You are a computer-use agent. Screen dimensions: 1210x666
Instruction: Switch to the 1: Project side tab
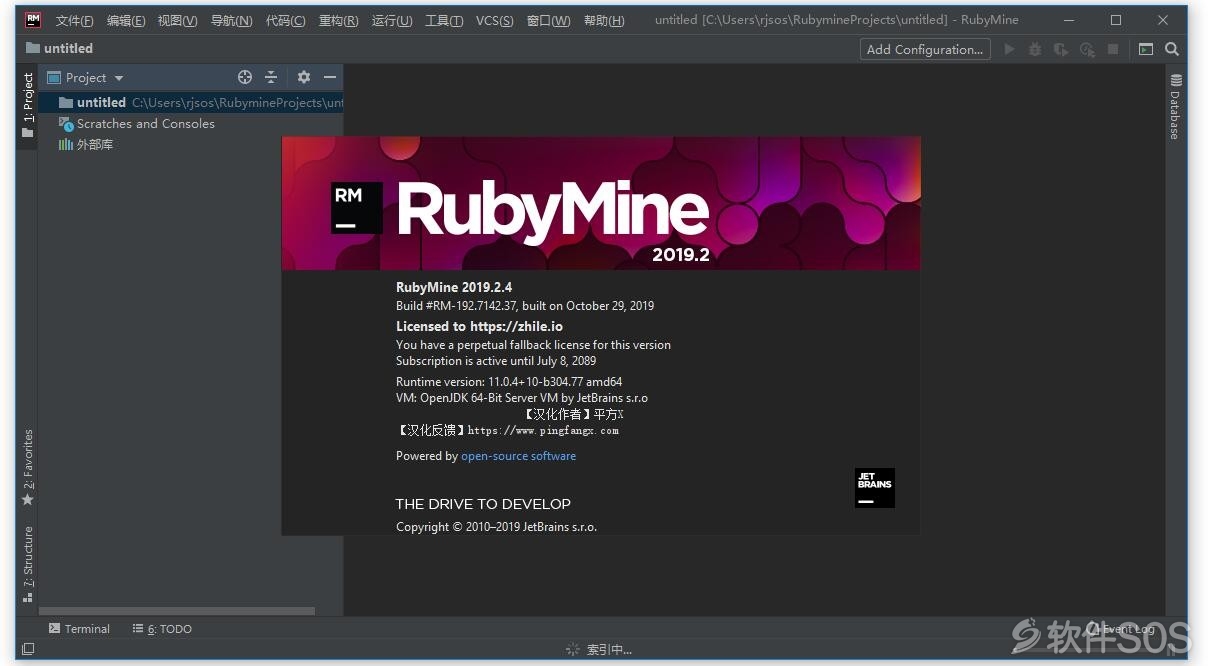28,106
